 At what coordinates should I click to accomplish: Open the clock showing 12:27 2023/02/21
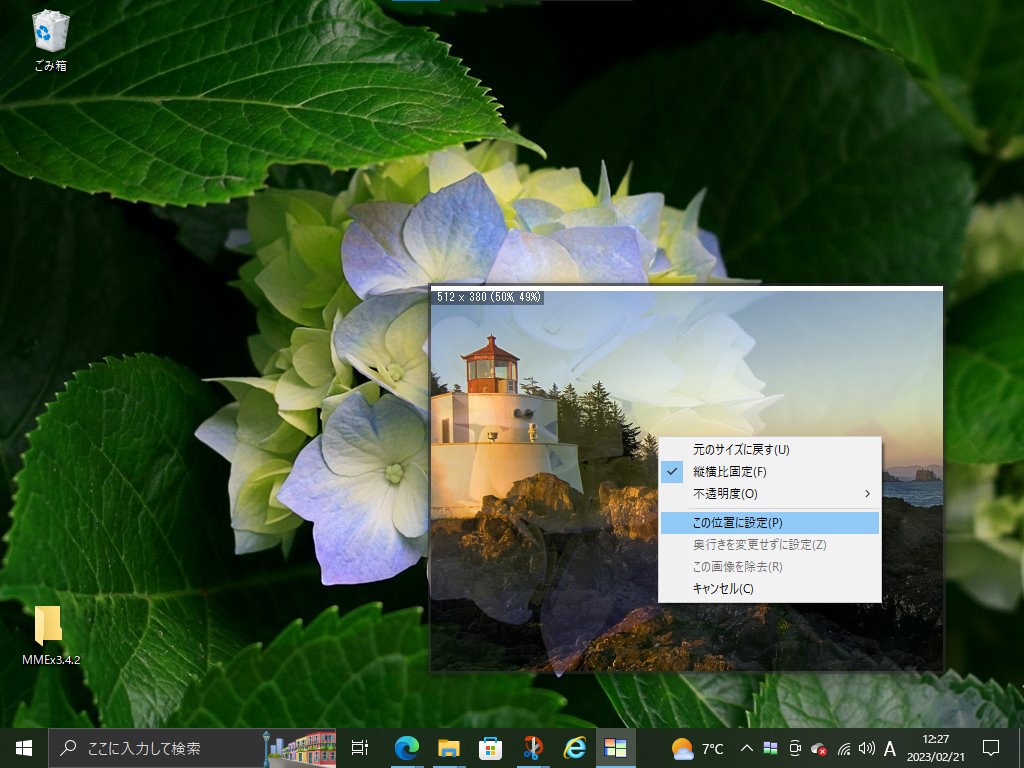(x=935, y=748)
